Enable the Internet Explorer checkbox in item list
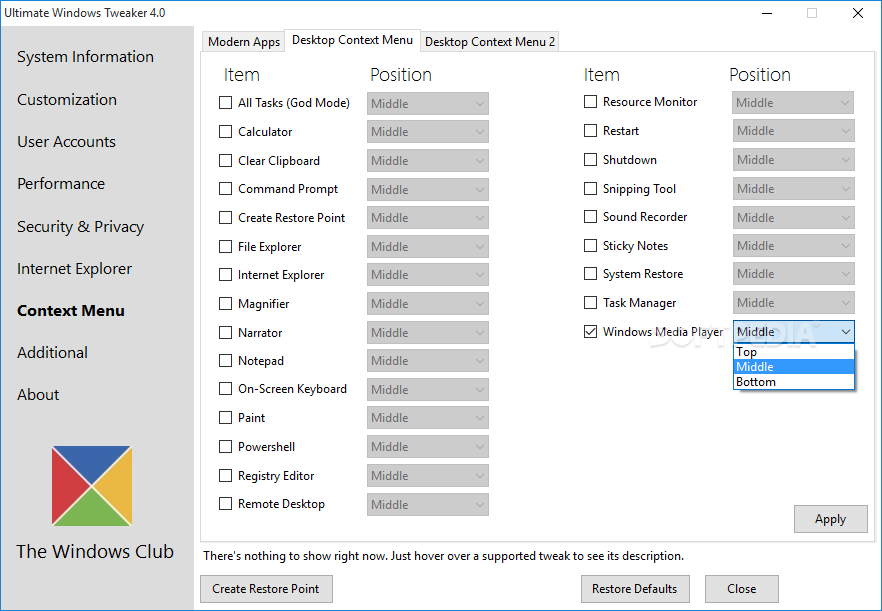The image size is (882, 611). (226, 275)
